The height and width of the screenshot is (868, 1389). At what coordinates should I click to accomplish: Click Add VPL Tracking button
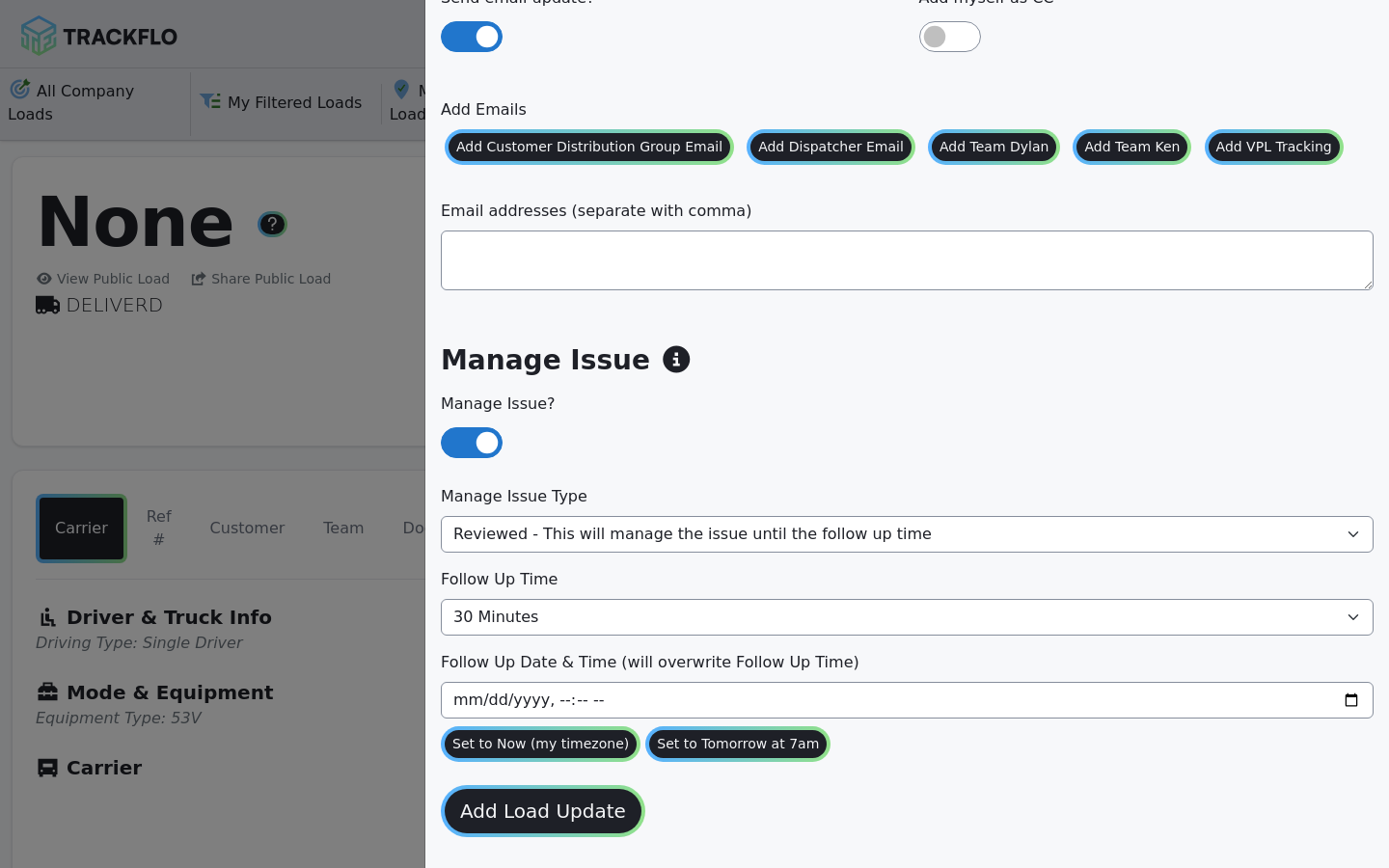click(x=1273, y=147)
